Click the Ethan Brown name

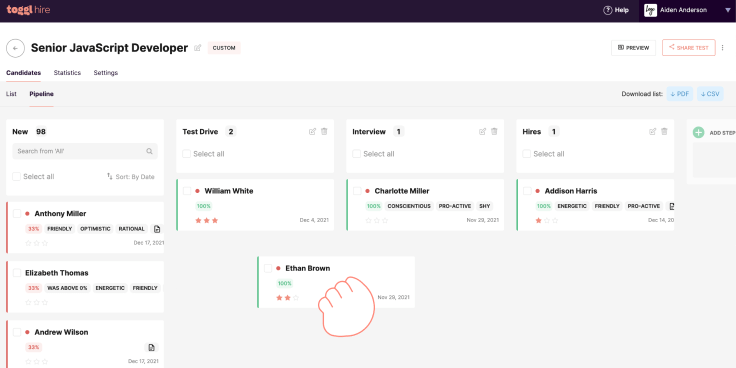[x=307, y=268]
